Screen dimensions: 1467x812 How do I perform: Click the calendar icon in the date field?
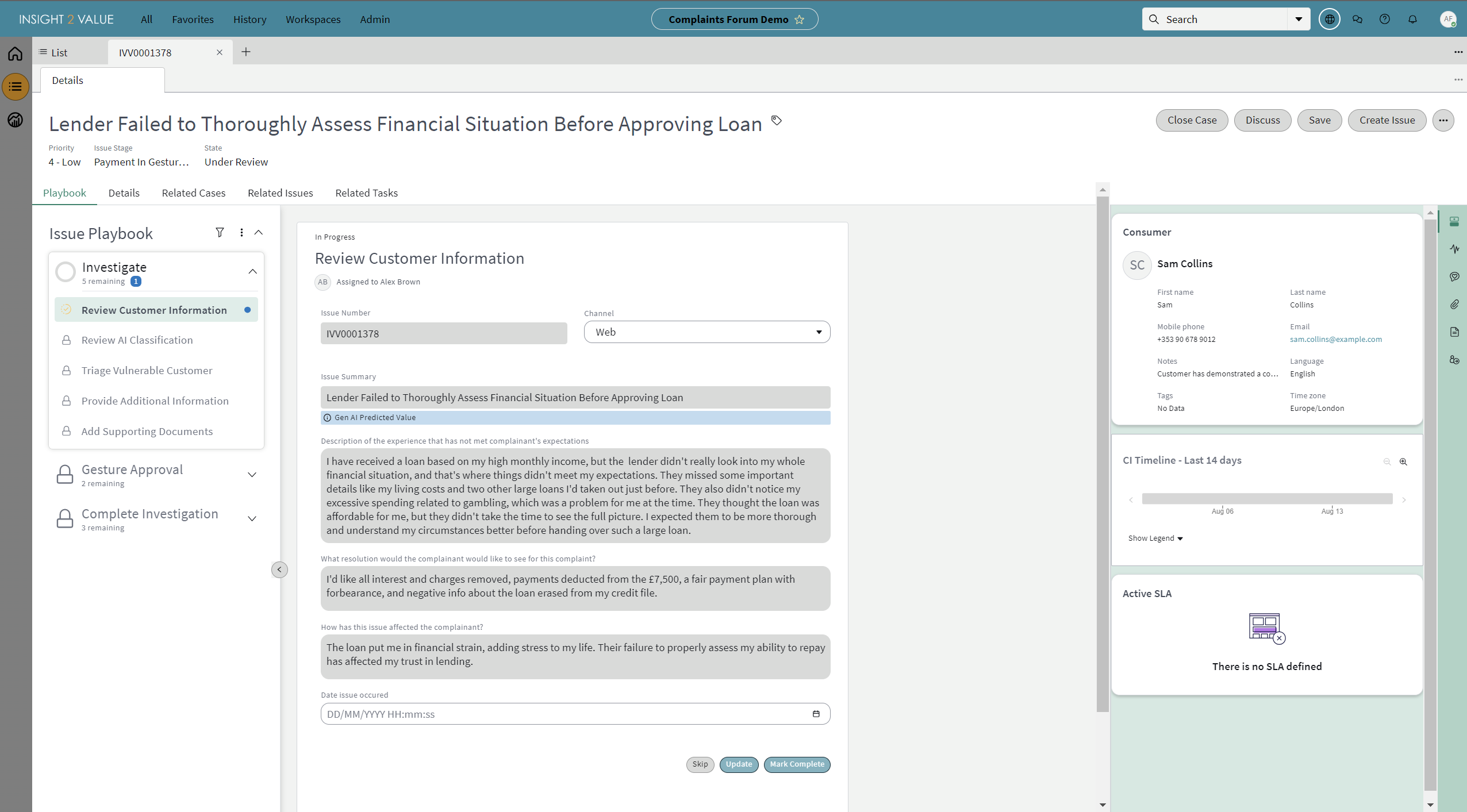[x=816, y=714]
